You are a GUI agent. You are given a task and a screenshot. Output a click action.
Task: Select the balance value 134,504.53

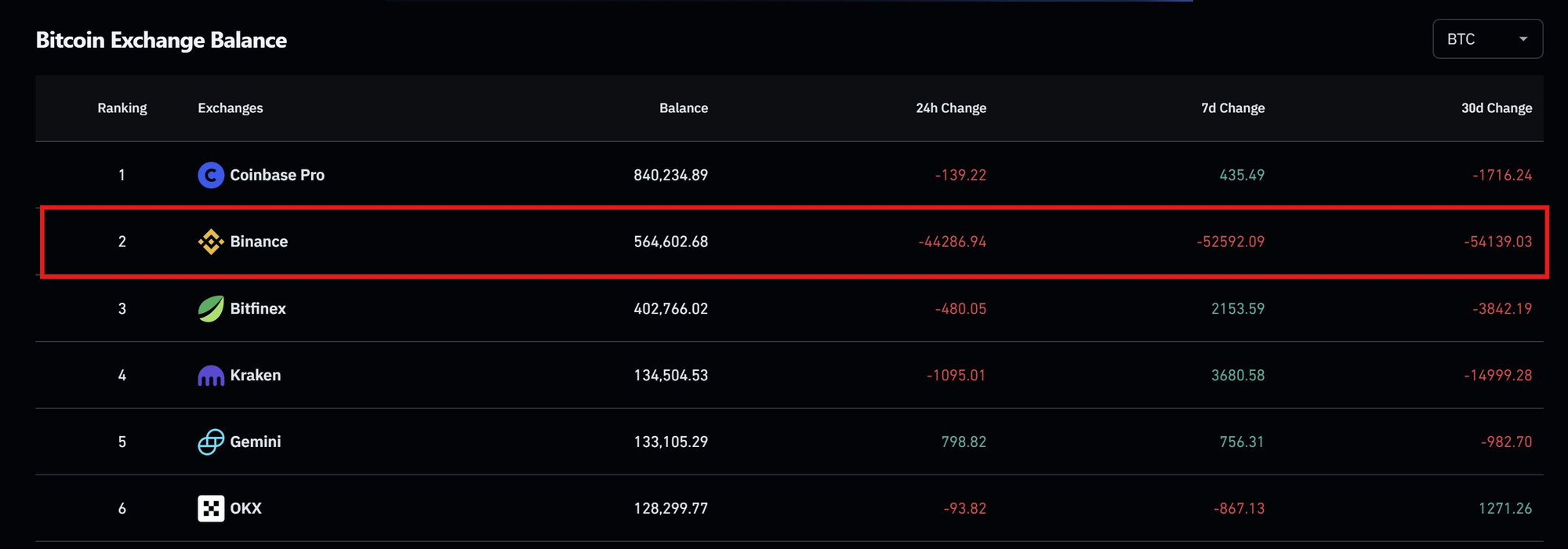[671, 376]
